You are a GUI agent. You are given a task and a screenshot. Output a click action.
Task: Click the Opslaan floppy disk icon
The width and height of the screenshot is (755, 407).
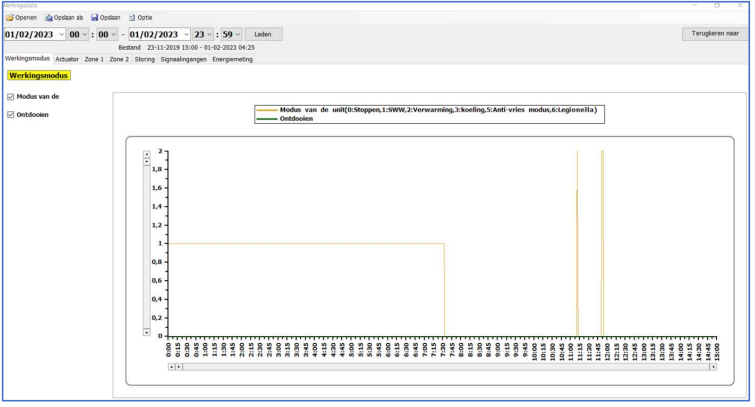point(95,18)
